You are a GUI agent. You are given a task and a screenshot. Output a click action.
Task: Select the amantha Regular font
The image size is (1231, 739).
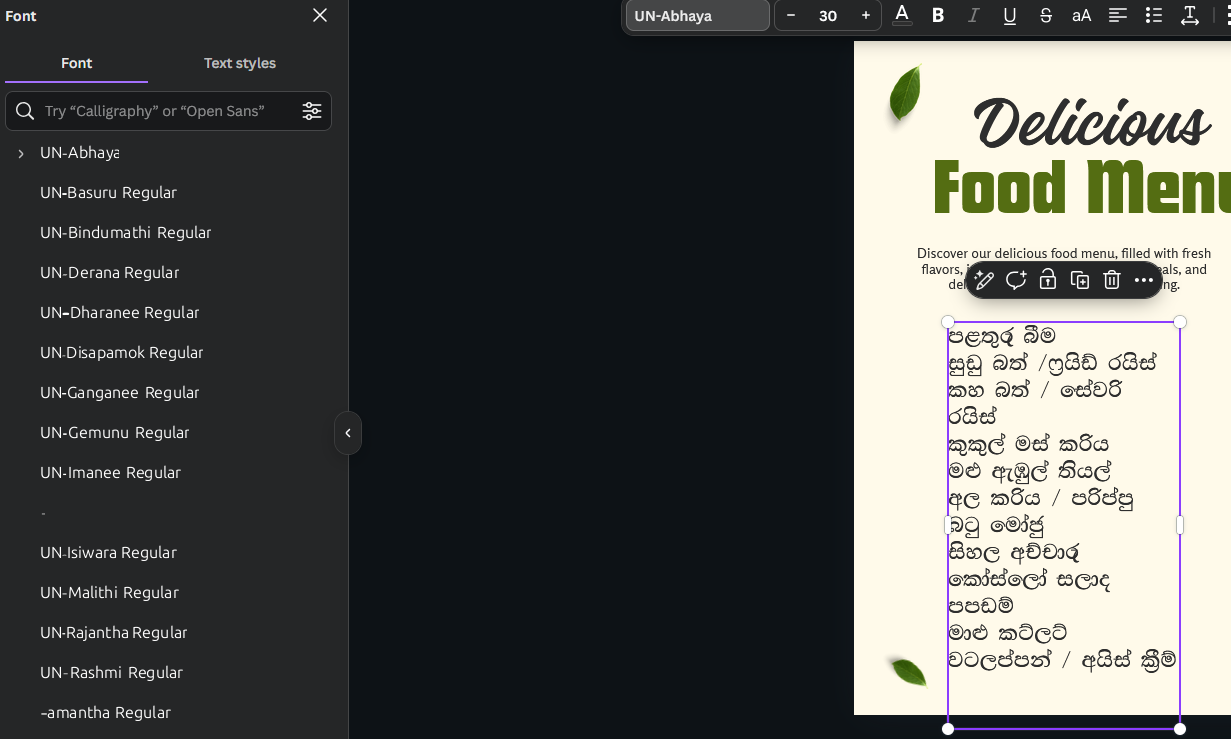click(x=106, y=713)
